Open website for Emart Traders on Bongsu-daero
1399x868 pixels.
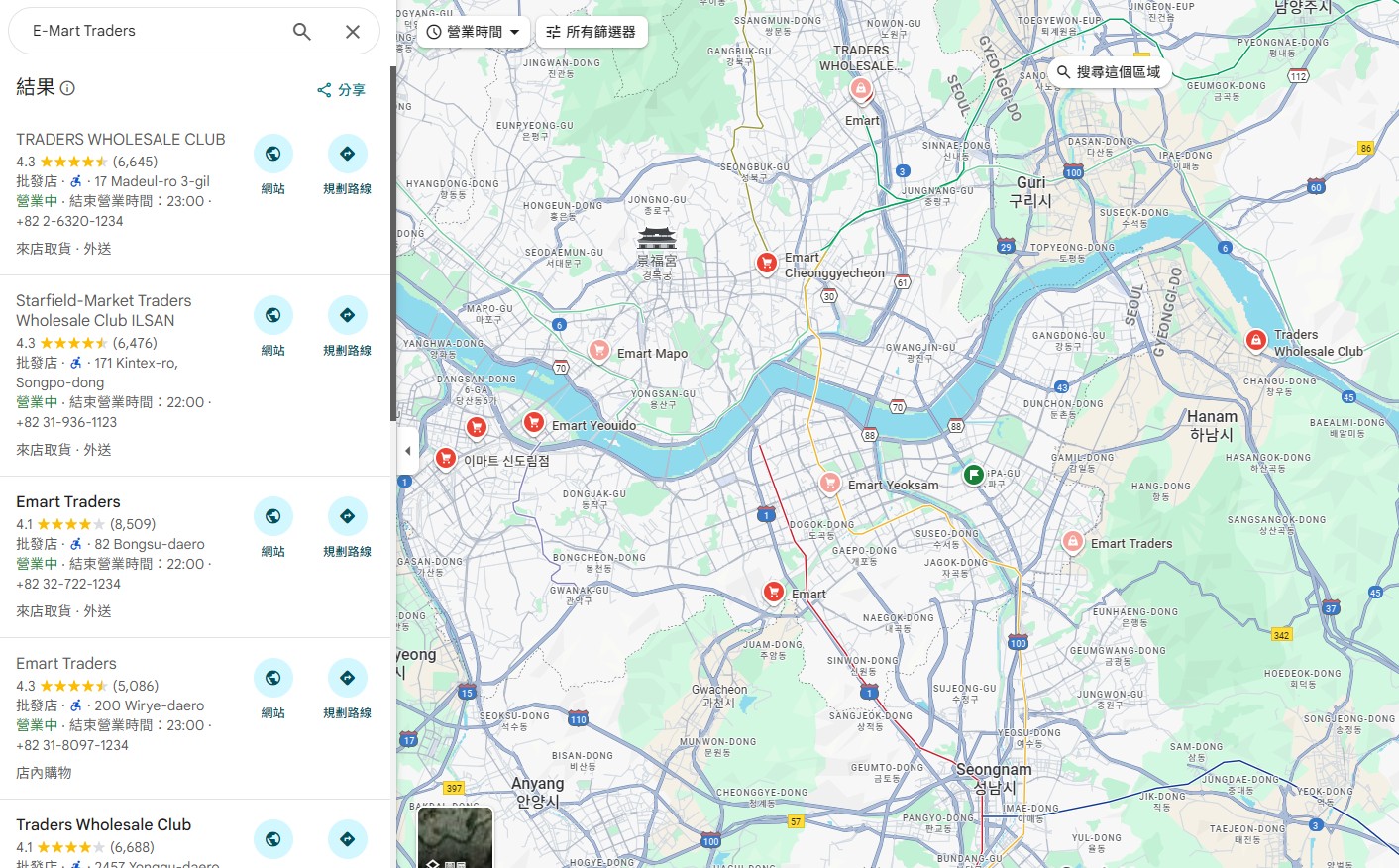[273, 516]
